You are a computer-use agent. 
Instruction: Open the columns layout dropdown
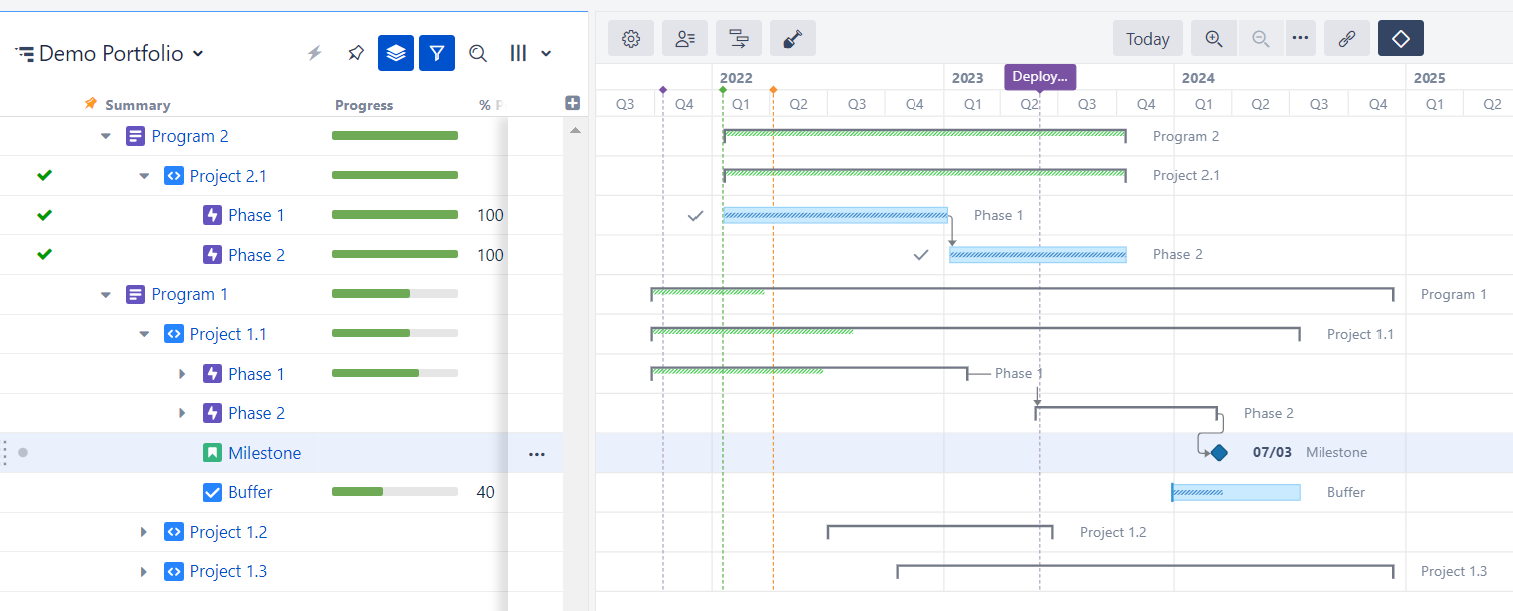coord(531,53)
